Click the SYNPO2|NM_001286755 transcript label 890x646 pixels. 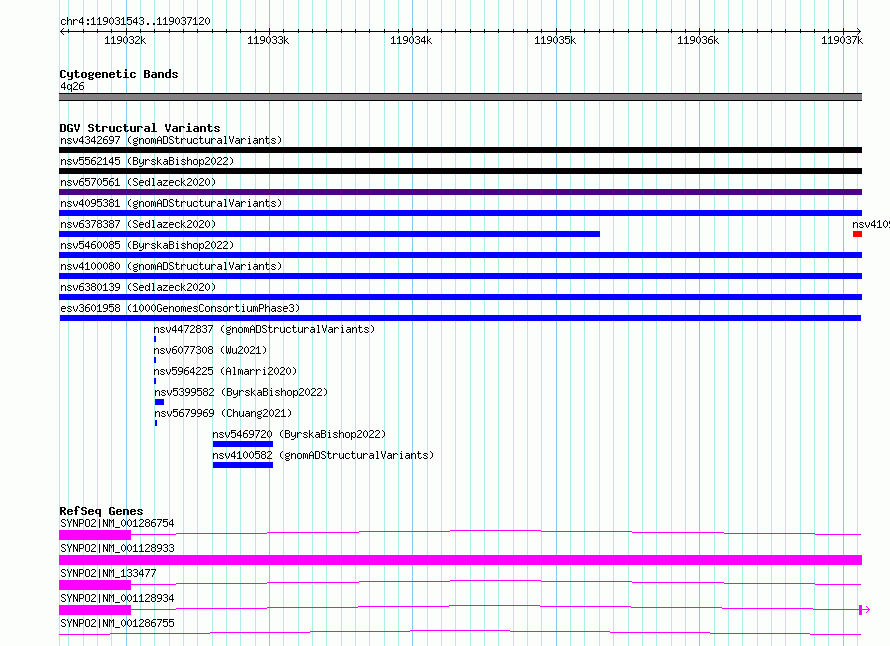pos(117,623)
